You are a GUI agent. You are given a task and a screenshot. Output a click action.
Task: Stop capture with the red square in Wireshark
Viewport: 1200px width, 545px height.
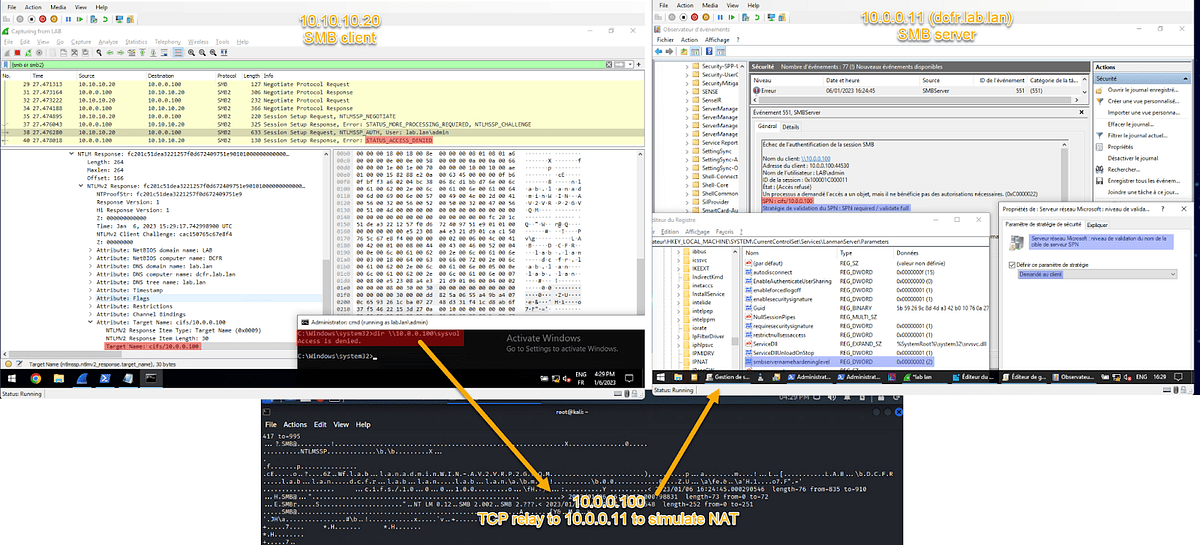pyautogui.click(x=17, y=55)
